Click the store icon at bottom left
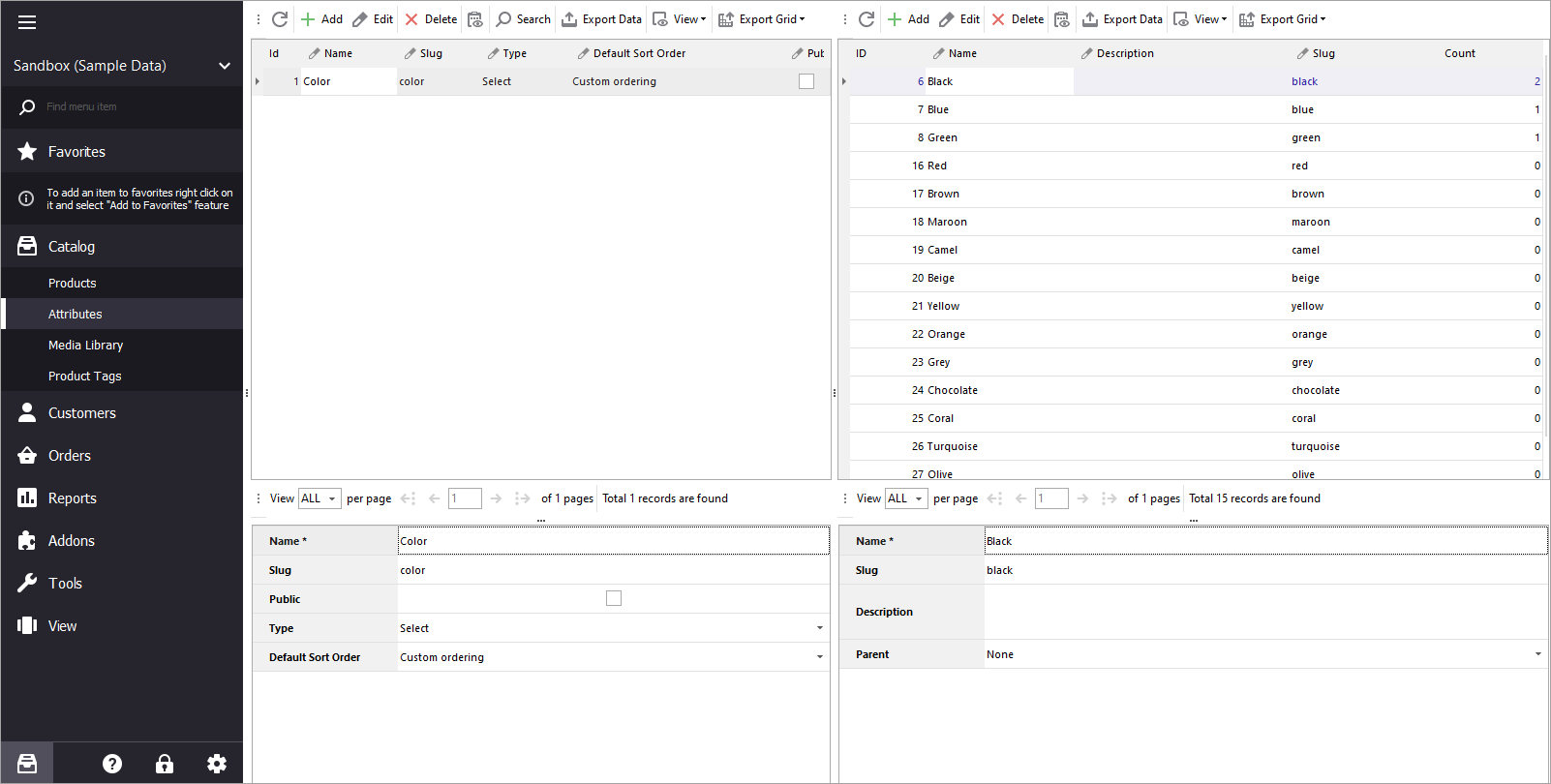 coord(27,764)
